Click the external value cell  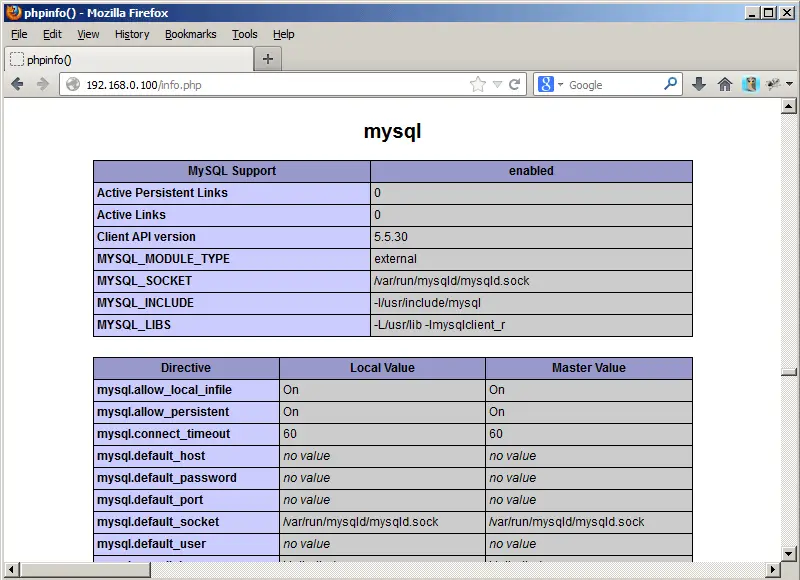531,259
